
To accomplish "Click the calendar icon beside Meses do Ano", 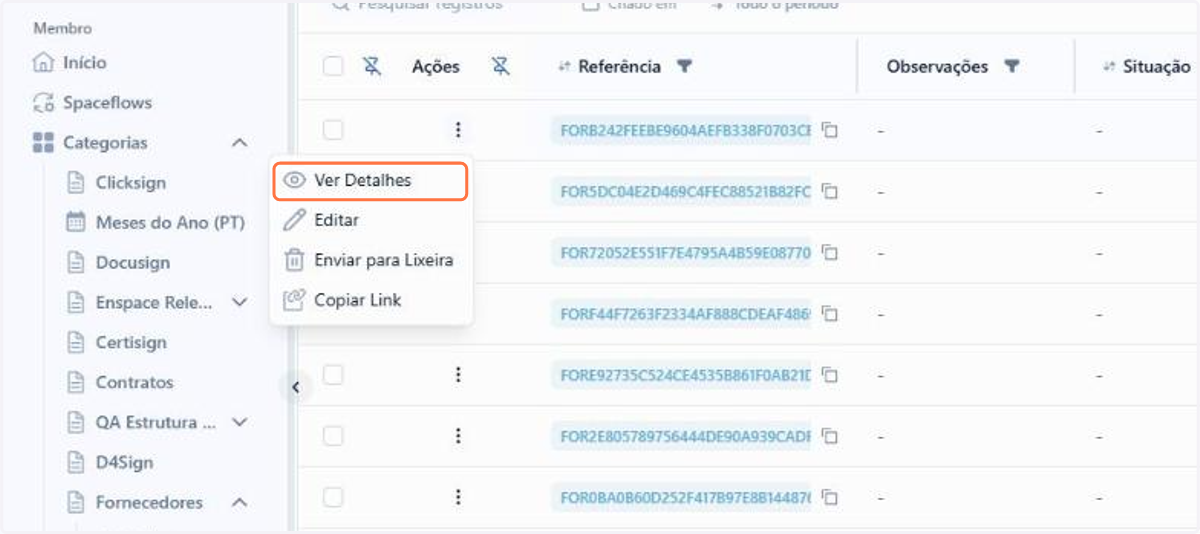I will [75, 222].
